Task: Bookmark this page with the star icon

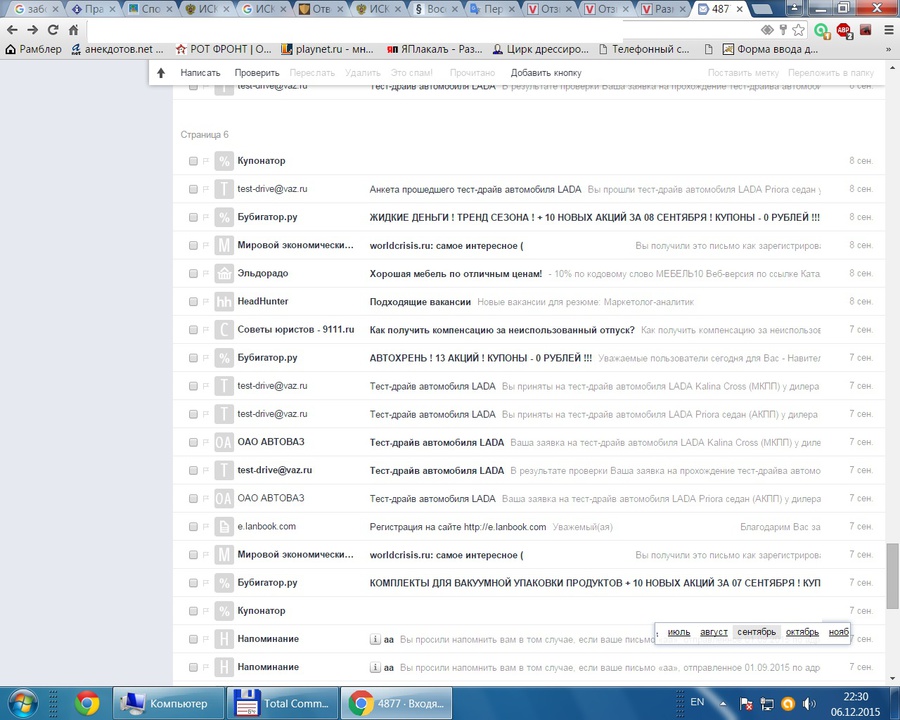Action: pos(798,30)
